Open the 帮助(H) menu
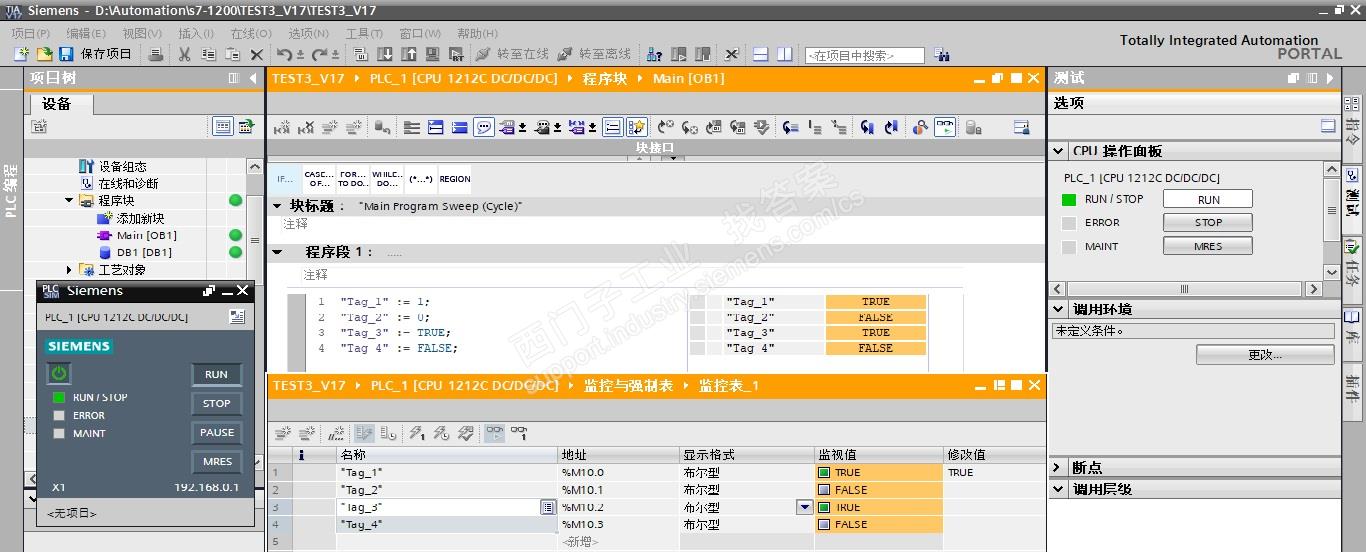 click(477, 33)
